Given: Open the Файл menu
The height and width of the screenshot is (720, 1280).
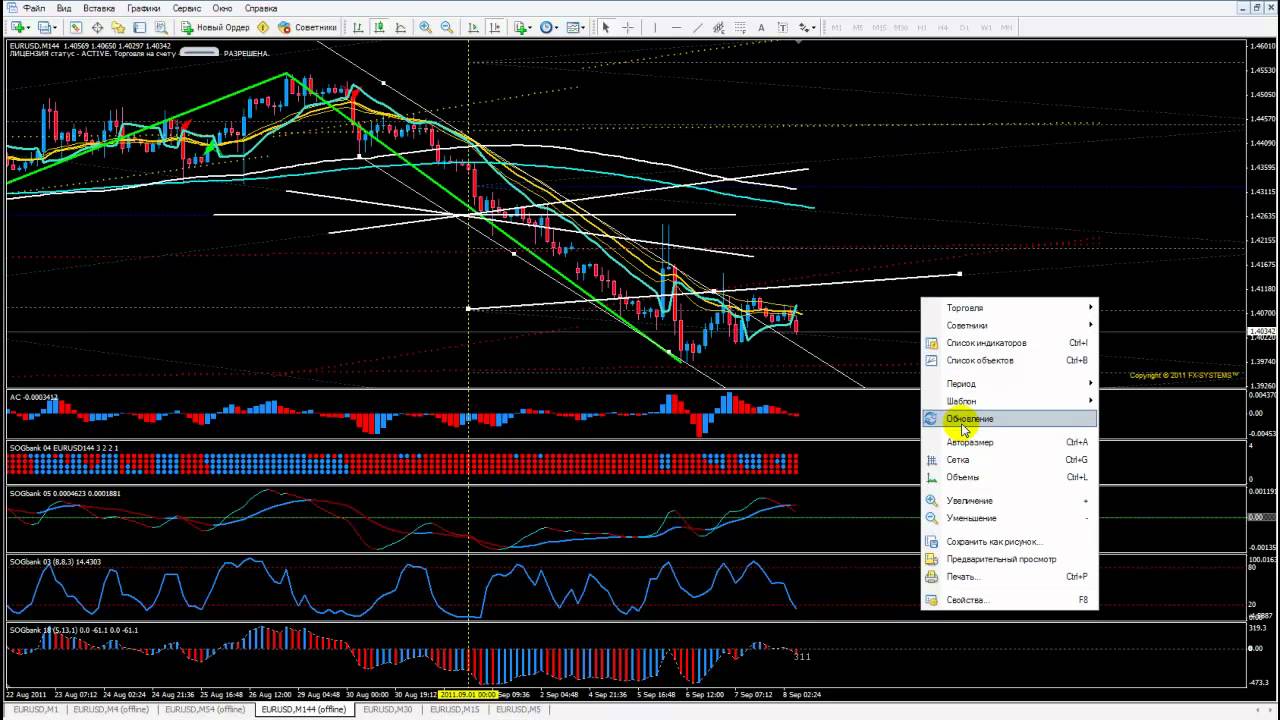Looking at the screenshot, I should click(x=34, y=8).
